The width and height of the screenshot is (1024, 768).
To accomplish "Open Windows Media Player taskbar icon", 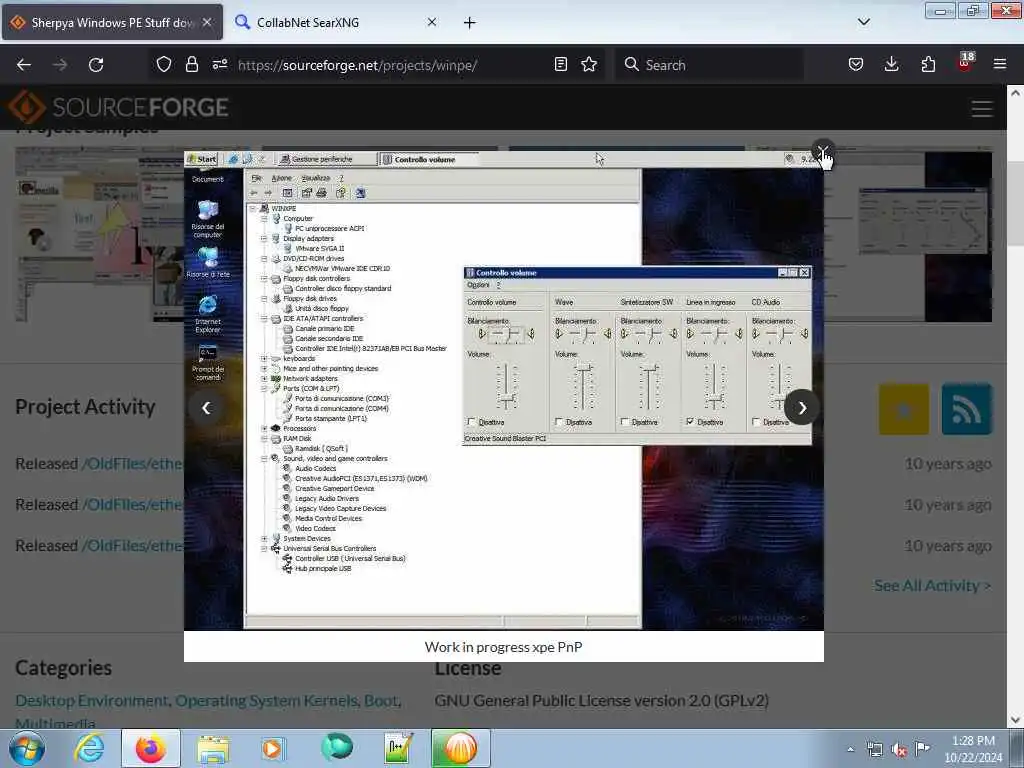I will click(273, 748).
